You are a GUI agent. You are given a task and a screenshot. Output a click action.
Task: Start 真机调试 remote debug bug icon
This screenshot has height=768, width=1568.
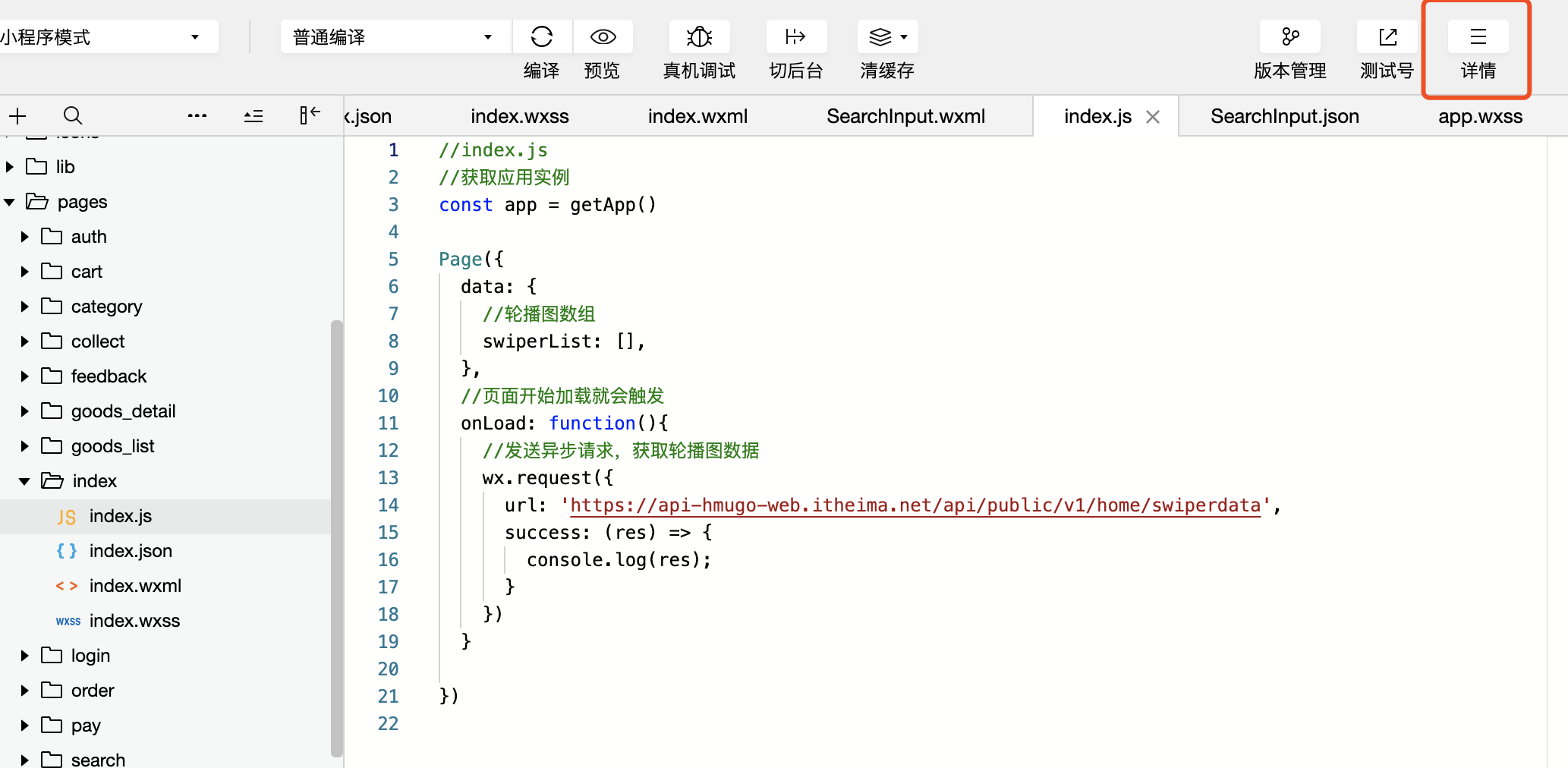click(x=699, y=36)
